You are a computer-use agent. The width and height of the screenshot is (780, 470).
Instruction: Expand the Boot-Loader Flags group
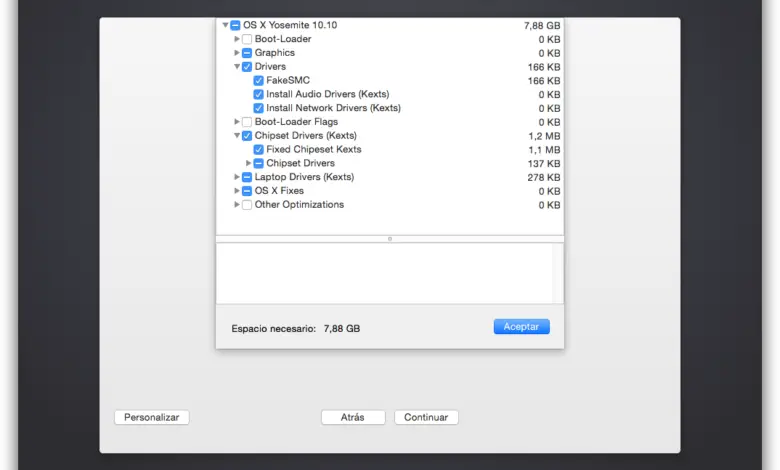pyautogui.click(x=237, y=121)
